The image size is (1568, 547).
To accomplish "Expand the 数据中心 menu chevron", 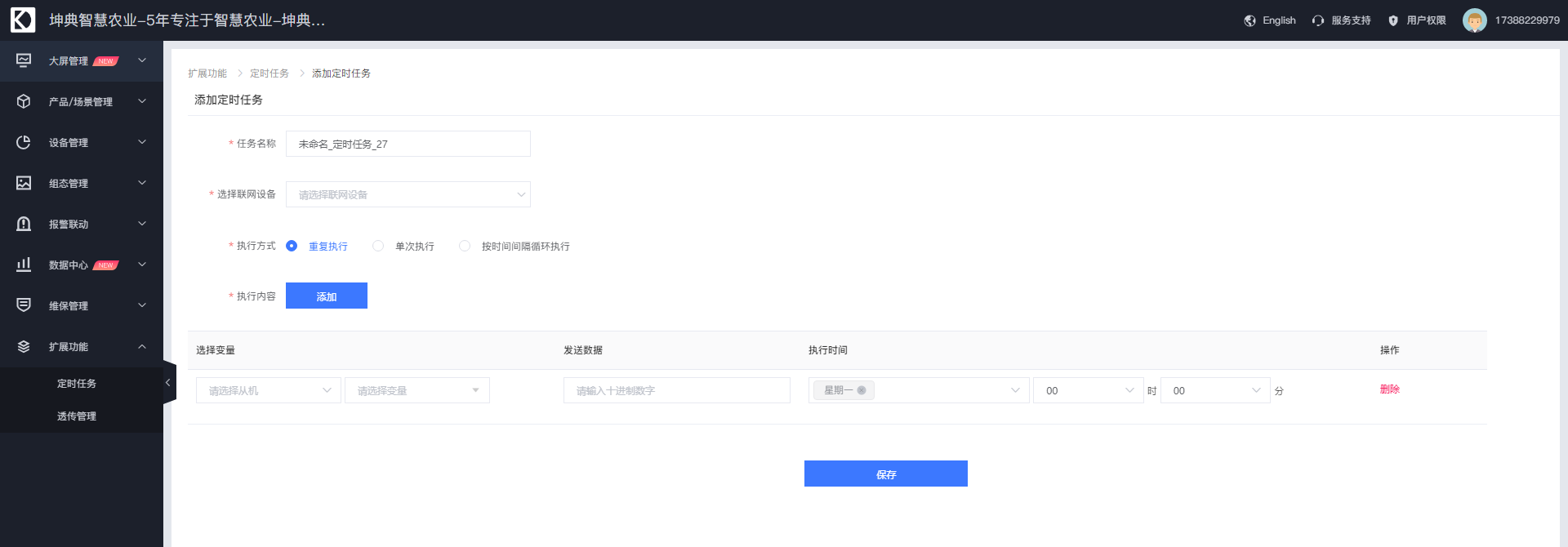I will [142, 265].
